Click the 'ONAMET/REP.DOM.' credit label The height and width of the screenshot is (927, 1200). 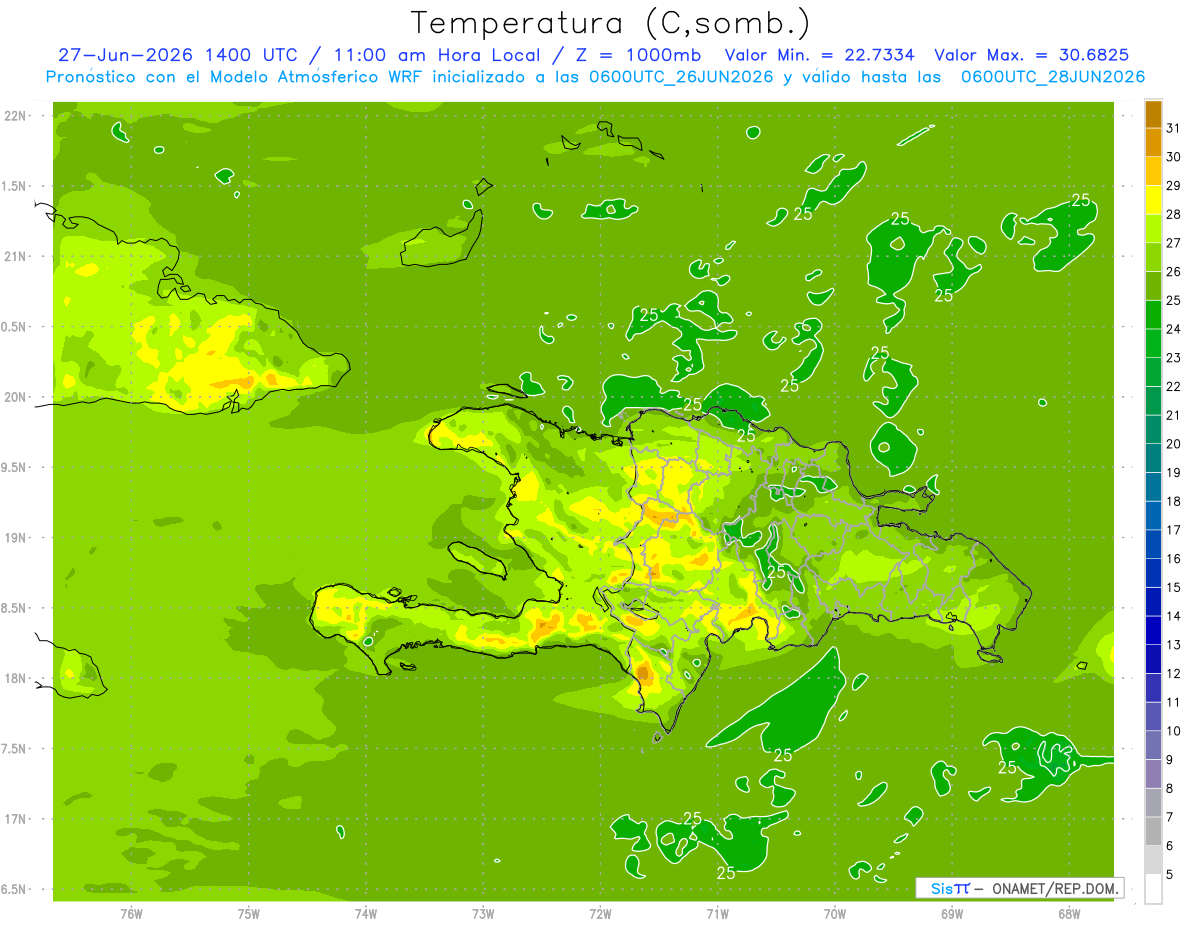pos(1054,888)
